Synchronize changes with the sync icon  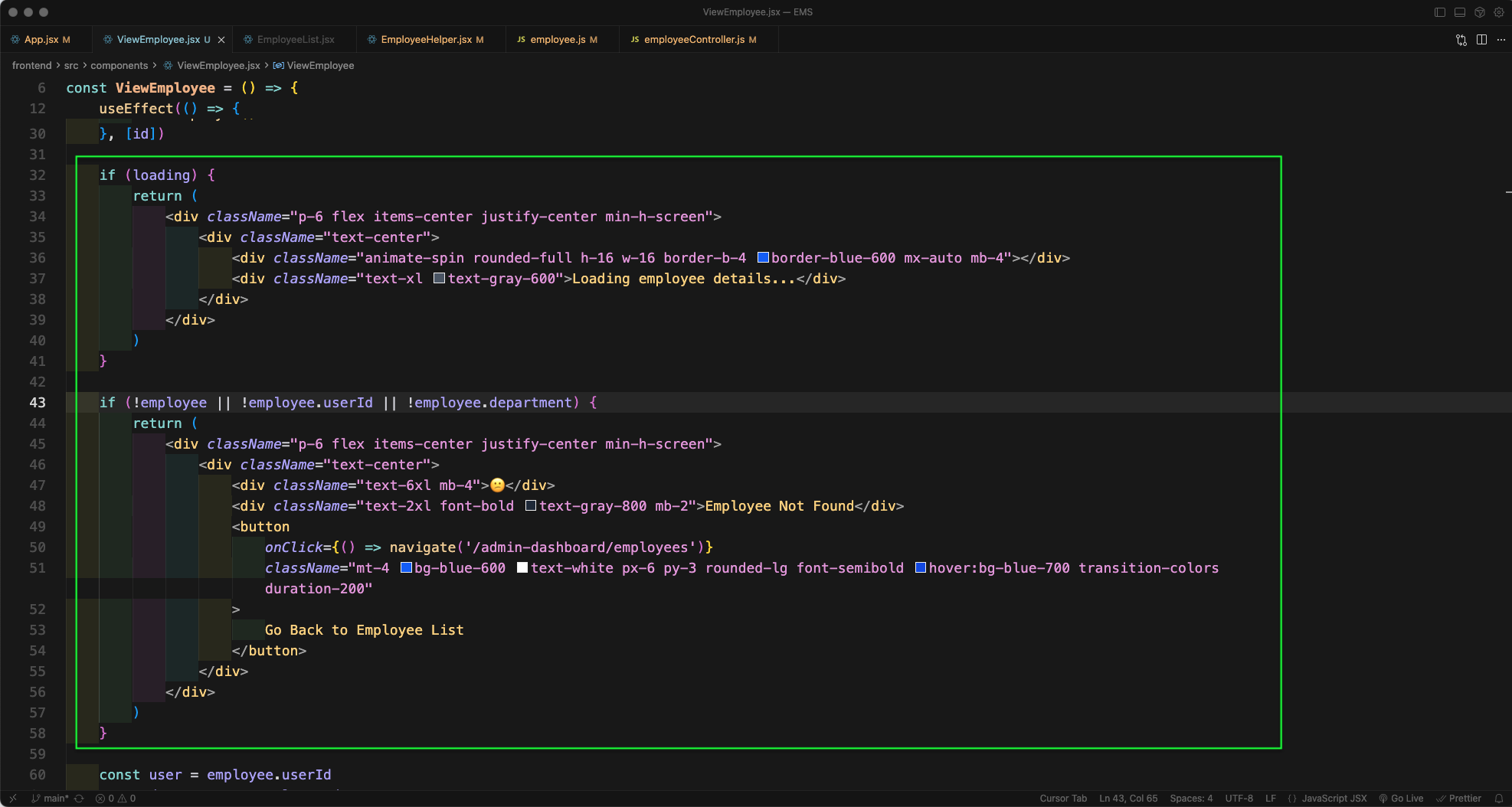(79, 799)
